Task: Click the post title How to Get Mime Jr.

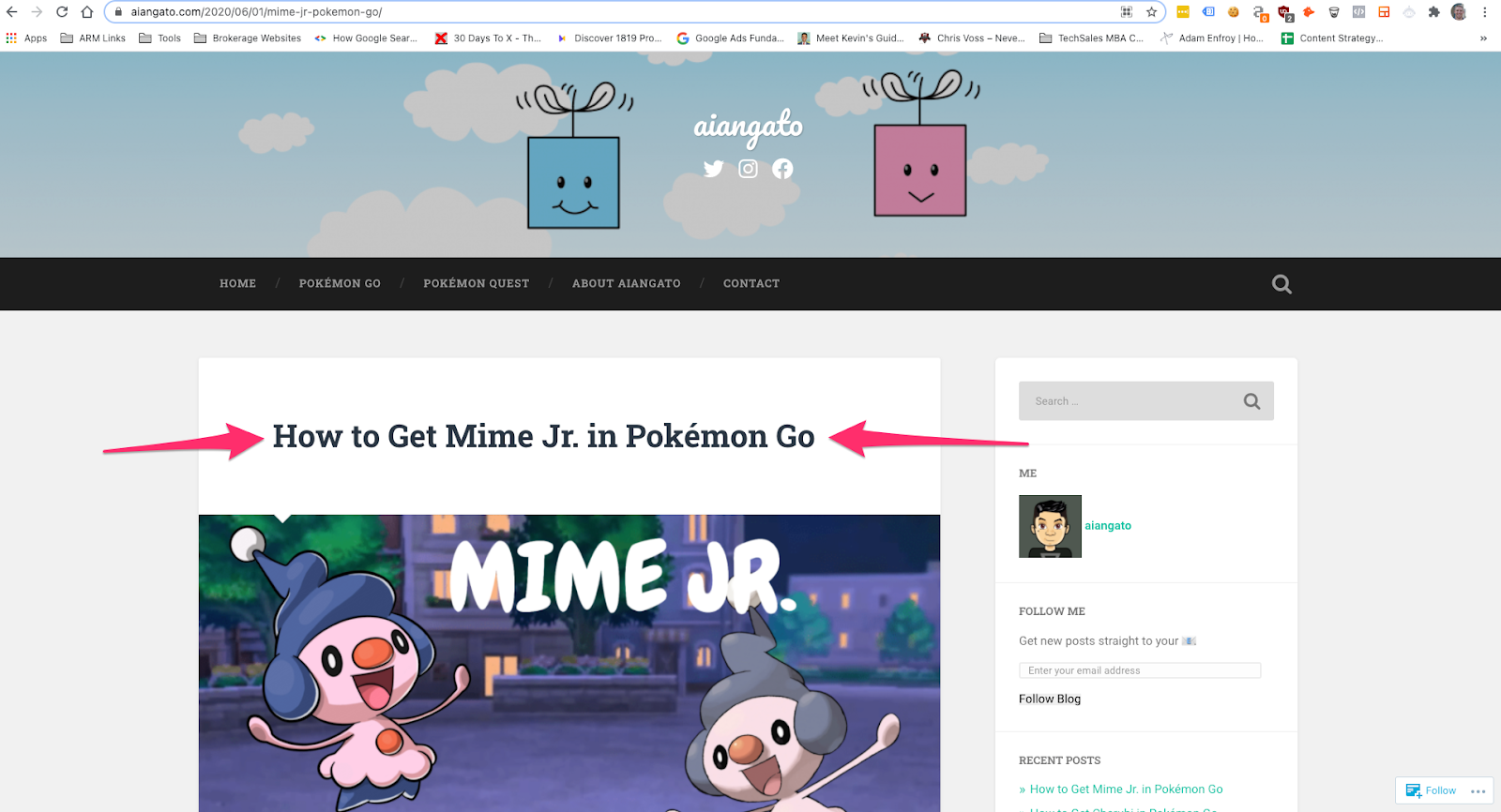Action: (x=543, y=437)
